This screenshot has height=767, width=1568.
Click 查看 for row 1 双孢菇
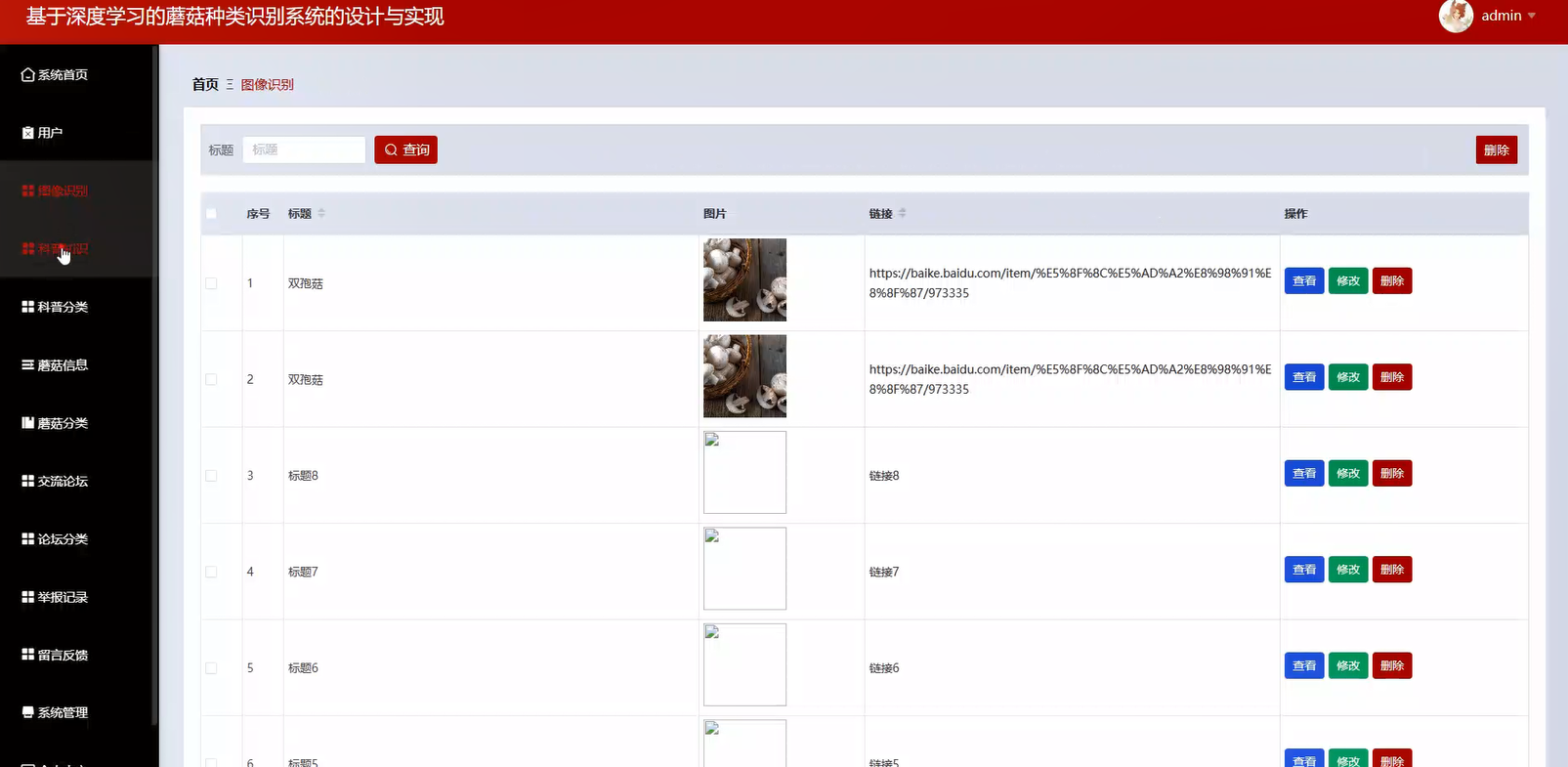coord(1304,280)
